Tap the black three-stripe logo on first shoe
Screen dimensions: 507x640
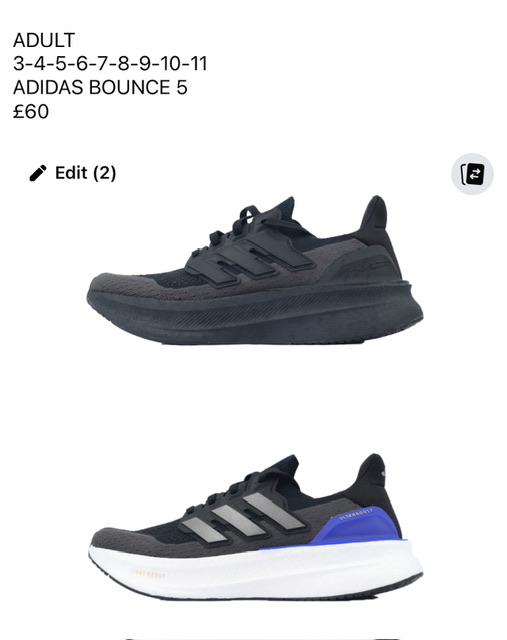pyautogui.click(x=251, y=260)
